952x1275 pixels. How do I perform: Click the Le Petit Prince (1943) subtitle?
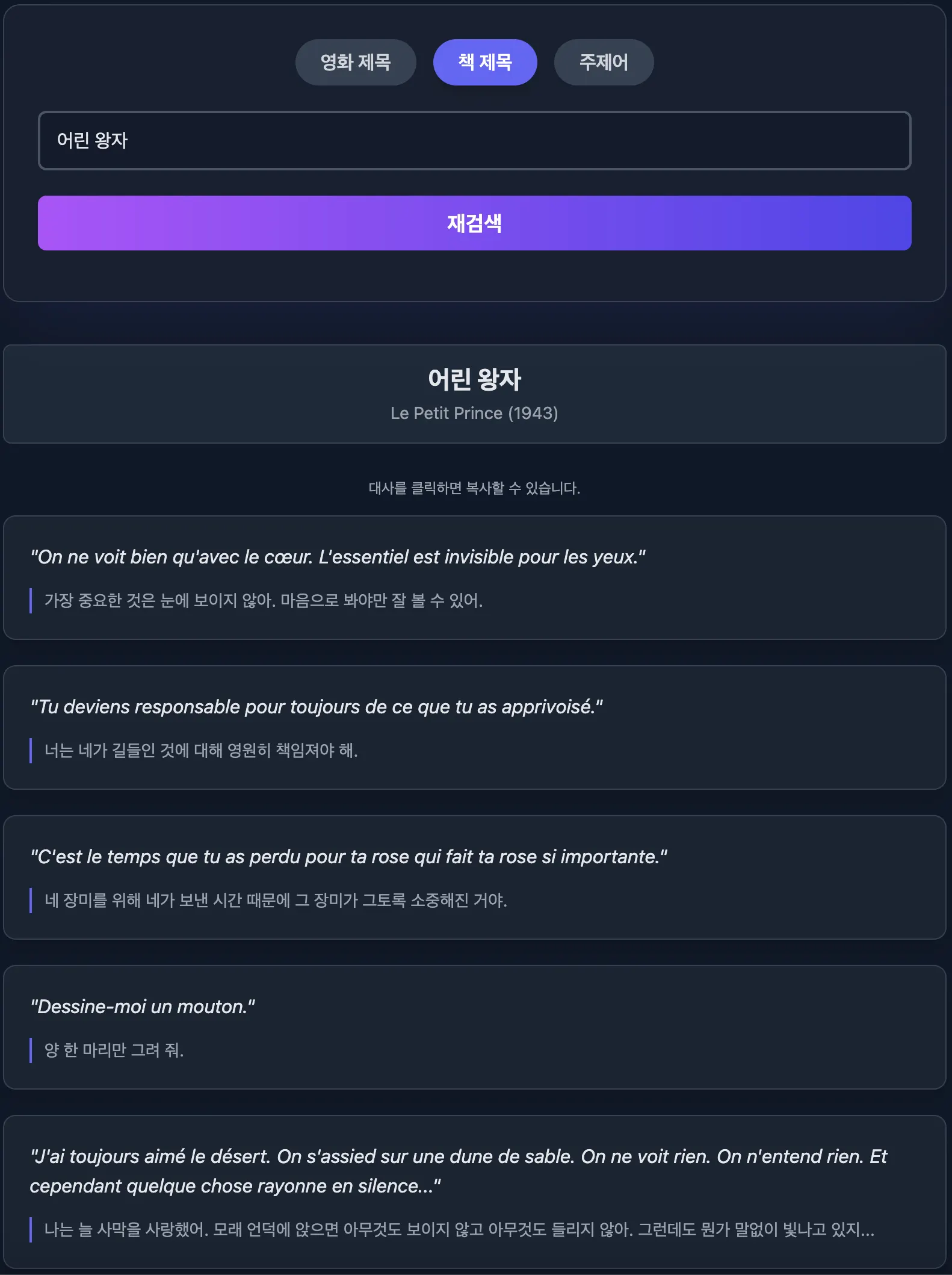pyautogui.click(x=474, y=413)
